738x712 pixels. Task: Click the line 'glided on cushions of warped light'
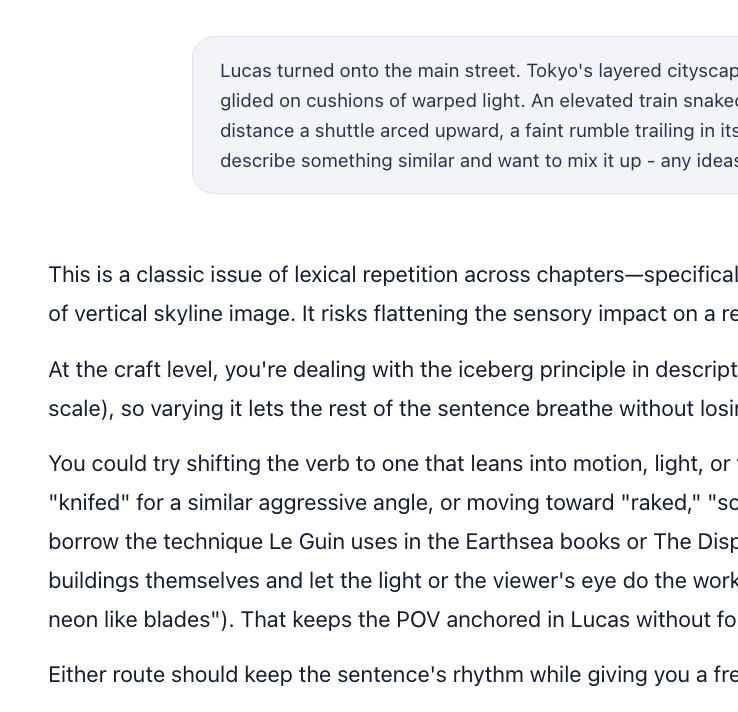pyautogui.click(x=479, y=101)
